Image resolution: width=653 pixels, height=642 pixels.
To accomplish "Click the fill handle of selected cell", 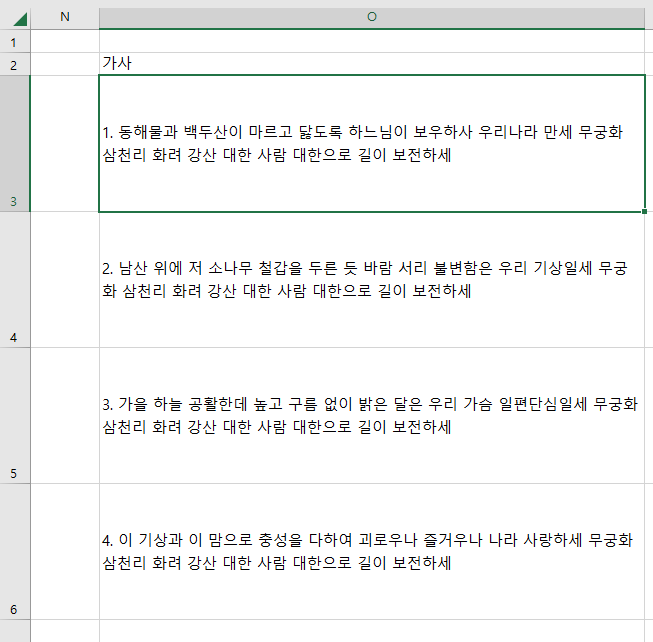I will pyautogui.click(x=645, y=212).
